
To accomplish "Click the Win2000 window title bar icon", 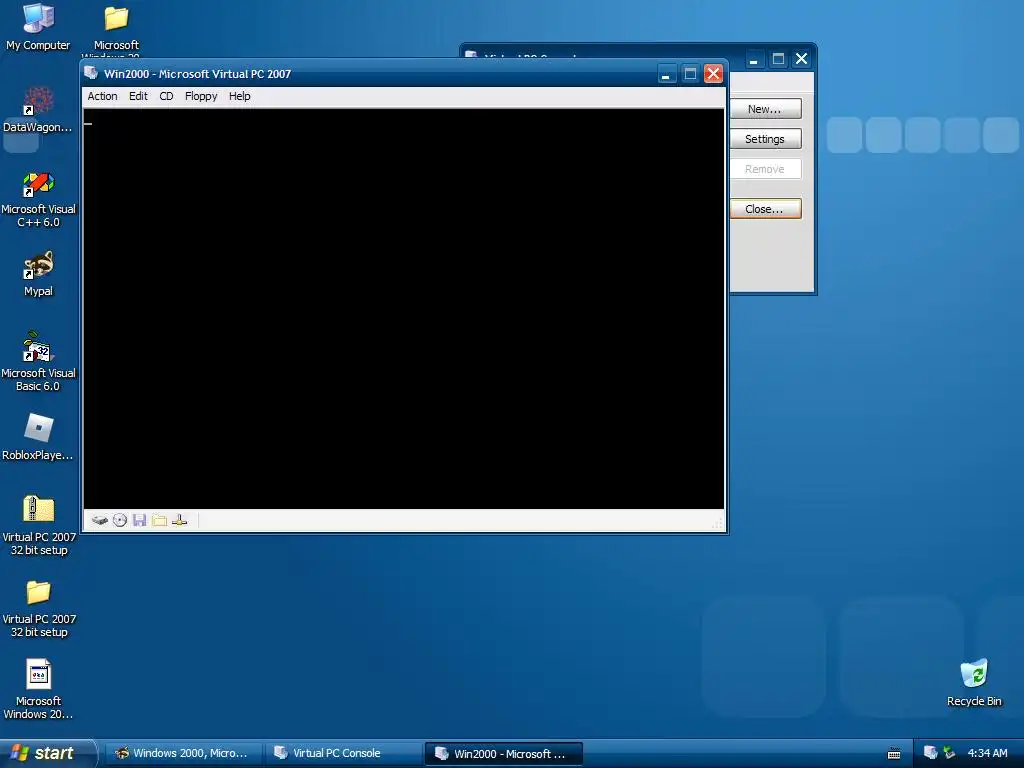I will pos(91,73).
